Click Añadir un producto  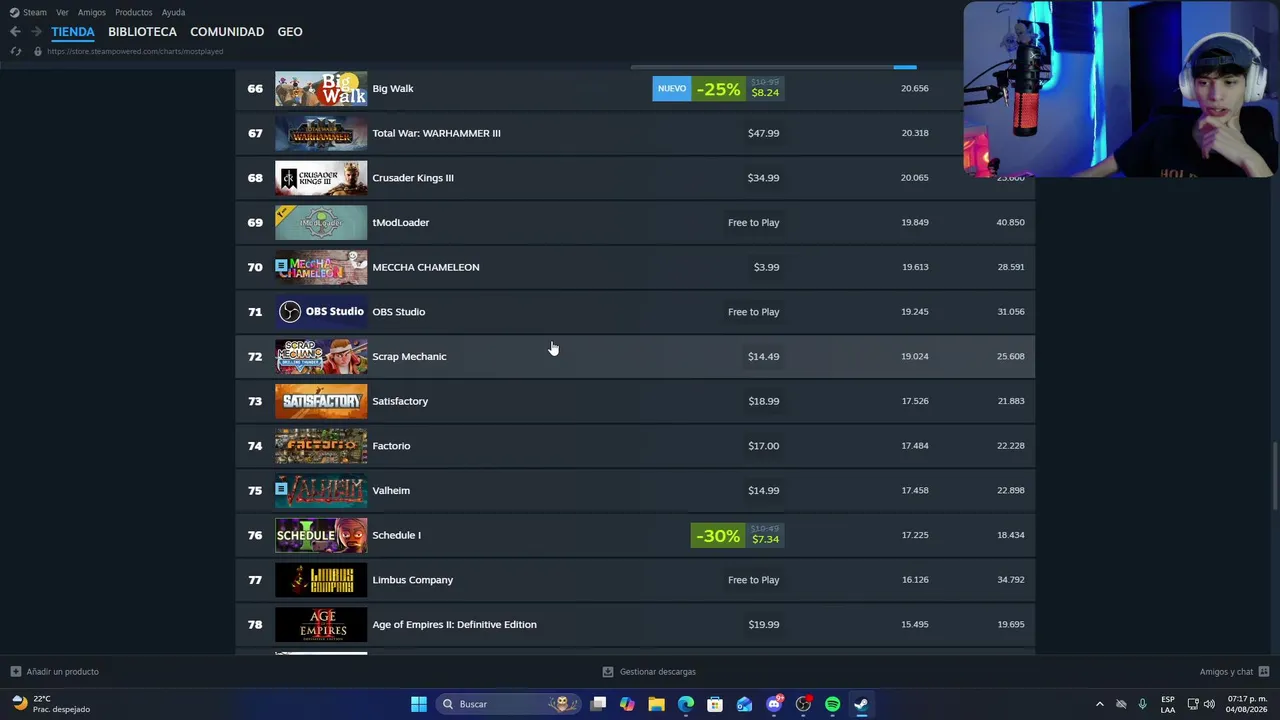(63, 672)
